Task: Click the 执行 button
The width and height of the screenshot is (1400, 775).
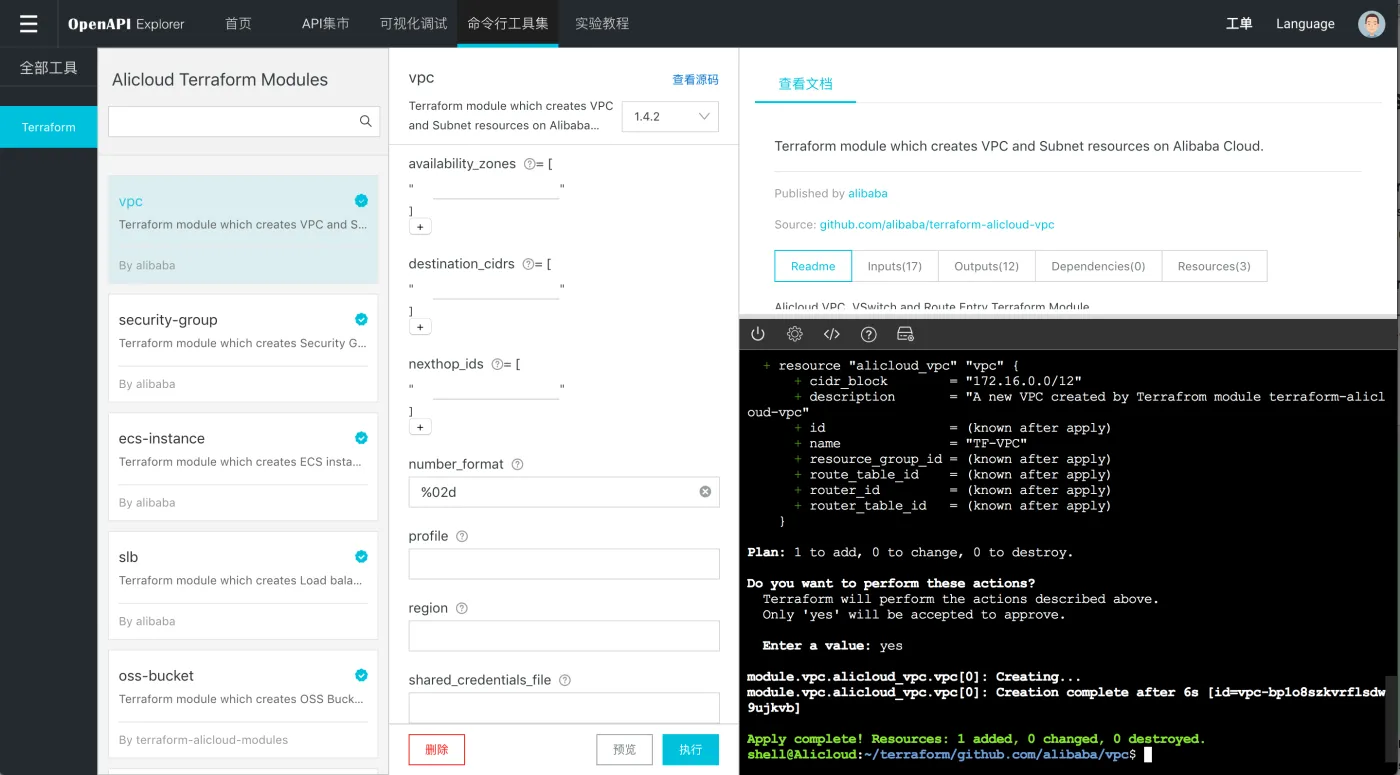Action: tap(691, 749)
